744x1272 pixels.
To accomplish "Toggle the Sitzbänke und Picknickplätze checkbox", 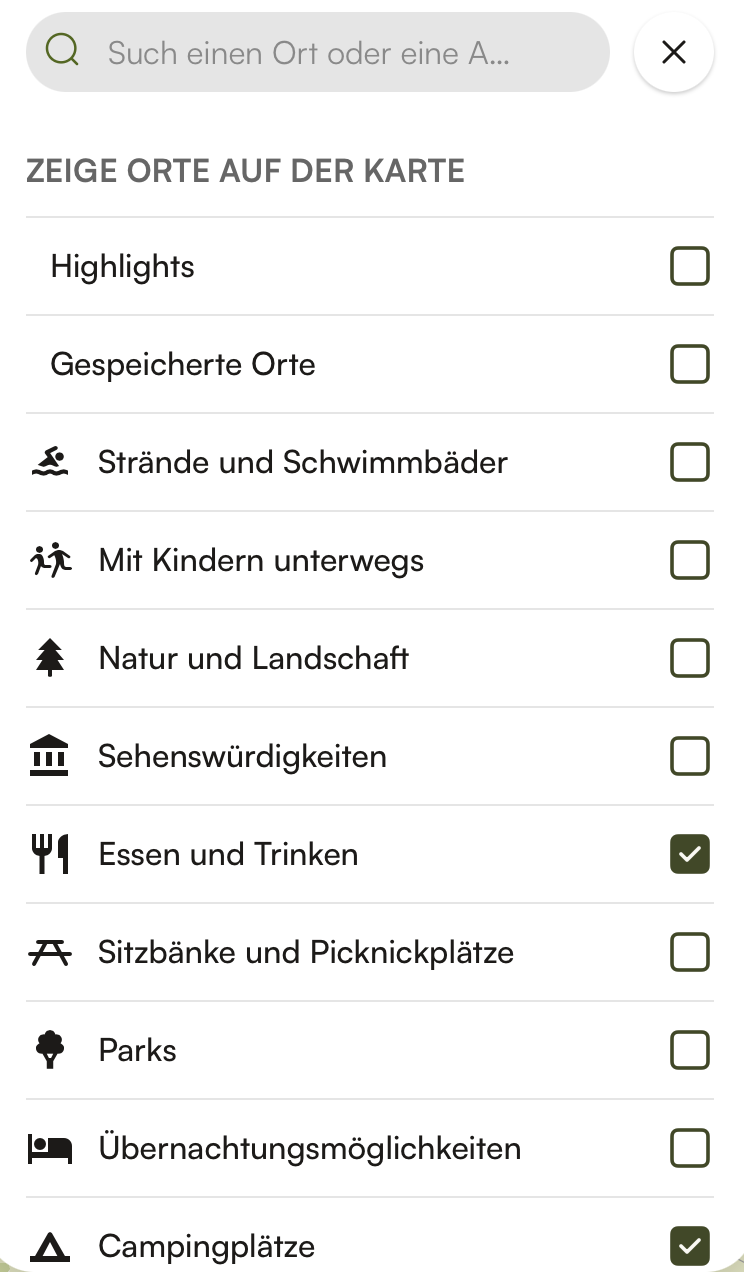I will click(689, 952).
